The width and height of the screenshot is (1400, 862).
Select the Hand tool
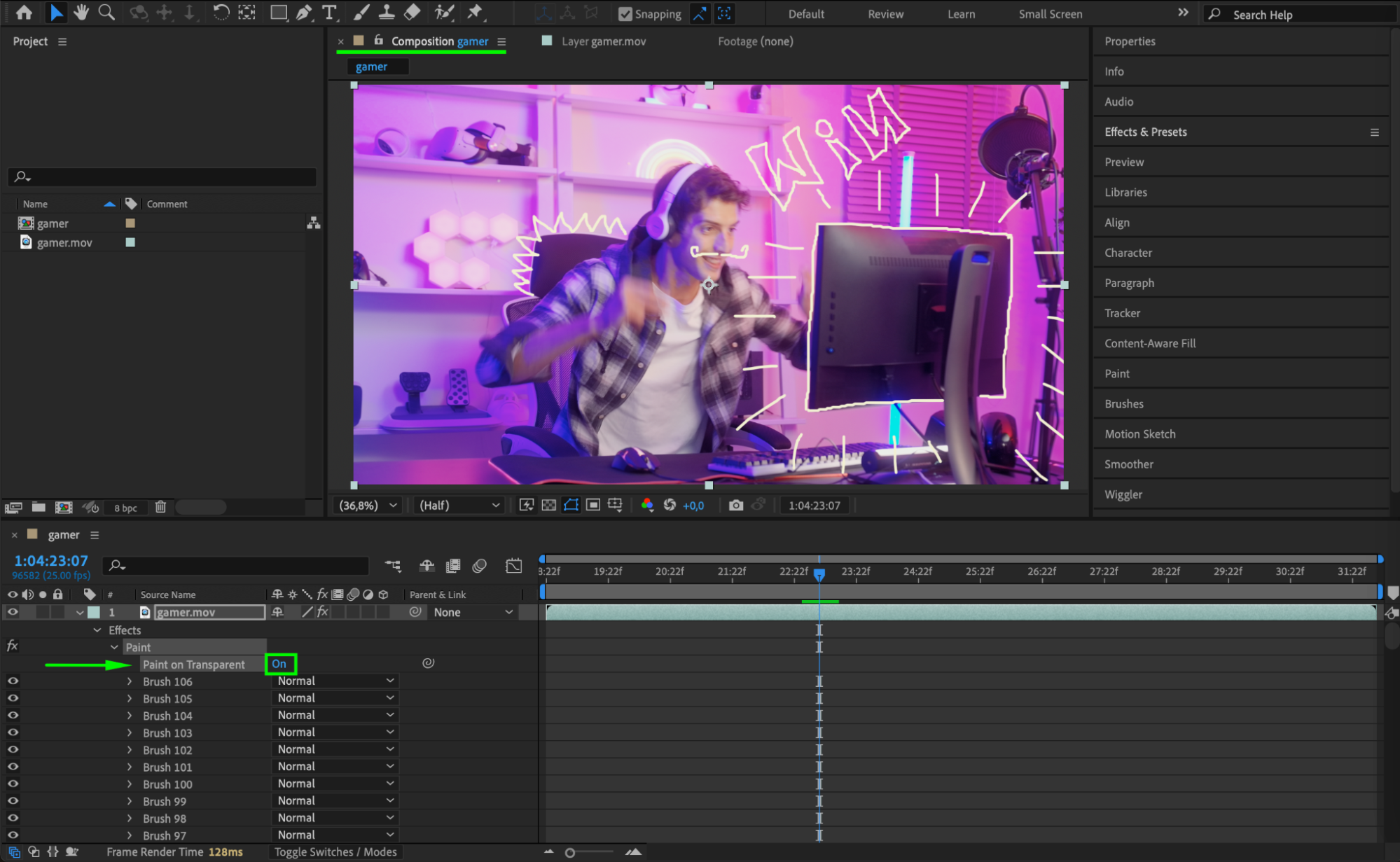click(81, 12)
